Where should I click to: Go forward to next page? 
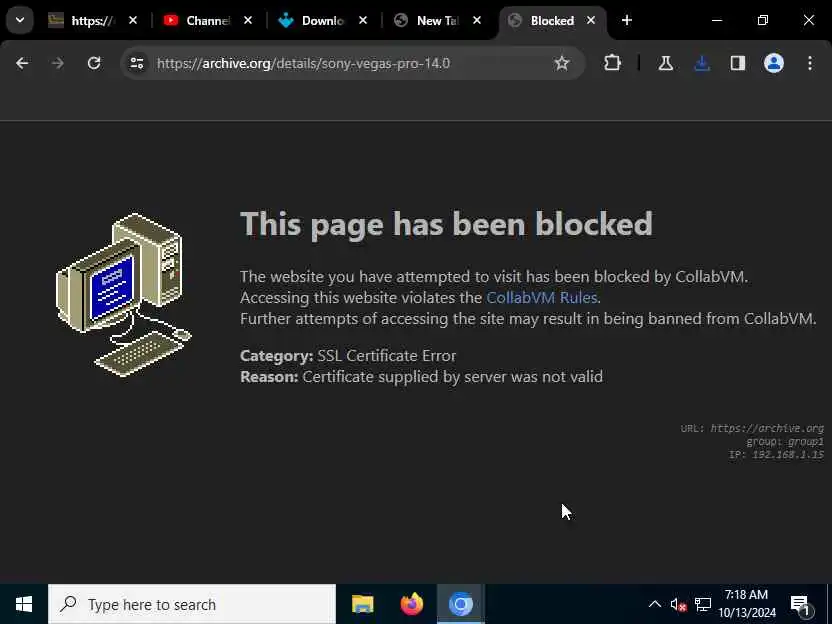(x=58, y=63)
